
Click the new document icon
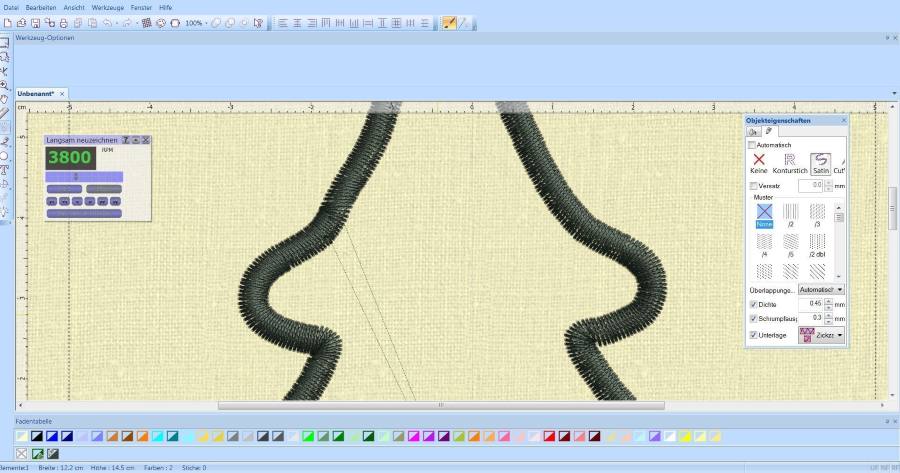click(x=8, y=23)
